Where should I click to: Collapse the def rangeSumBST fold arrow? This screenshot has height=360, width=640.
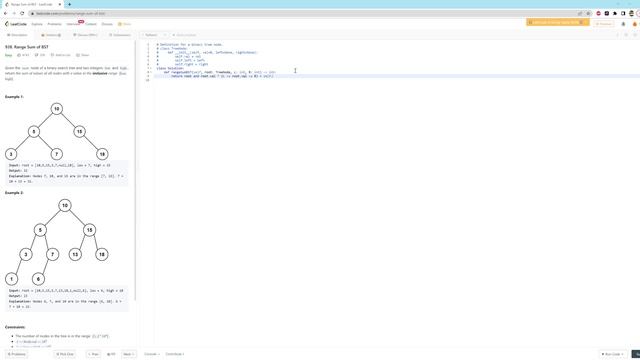click(151, 72)
